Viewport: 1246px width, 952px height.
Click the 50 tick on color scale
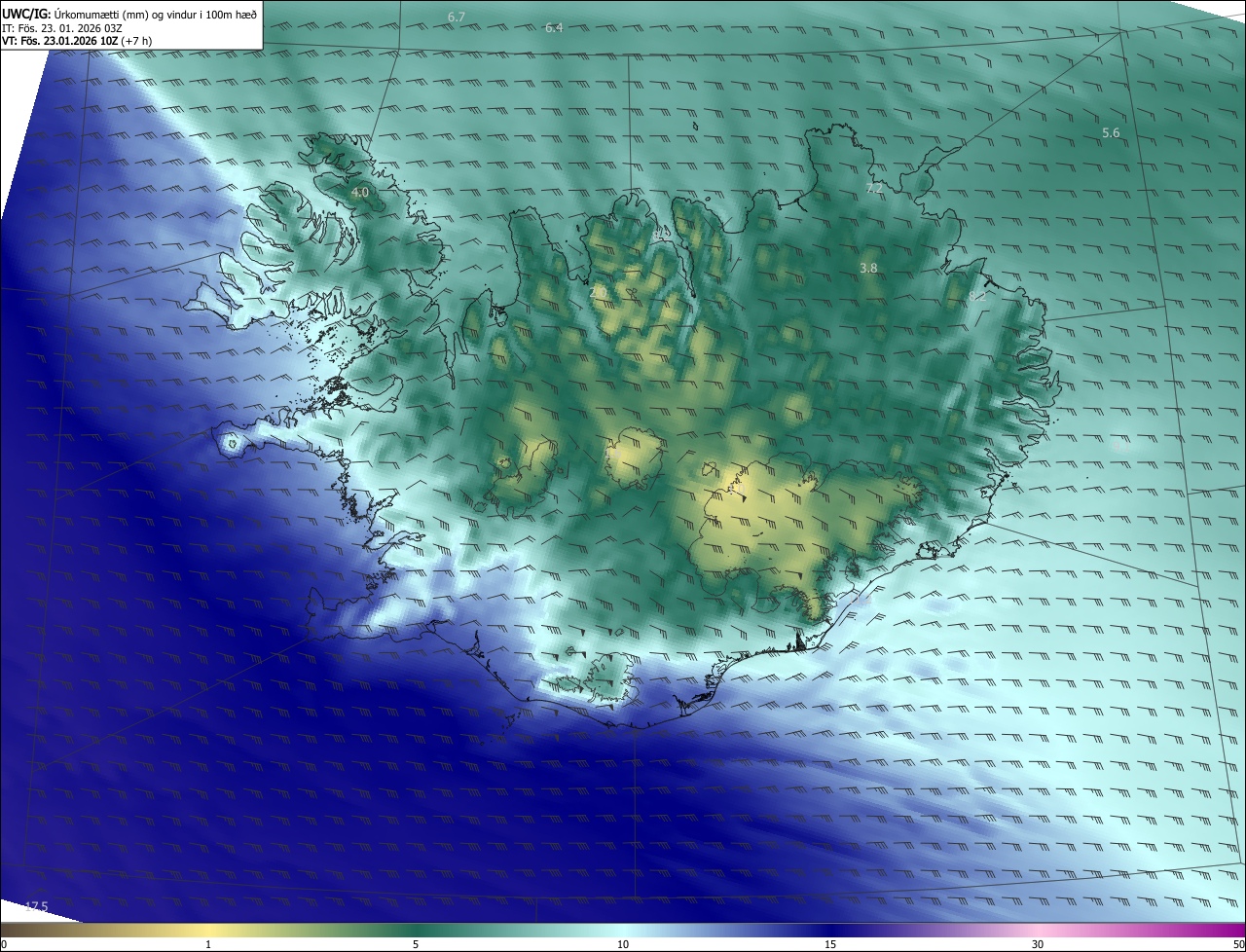point(1238,944)
